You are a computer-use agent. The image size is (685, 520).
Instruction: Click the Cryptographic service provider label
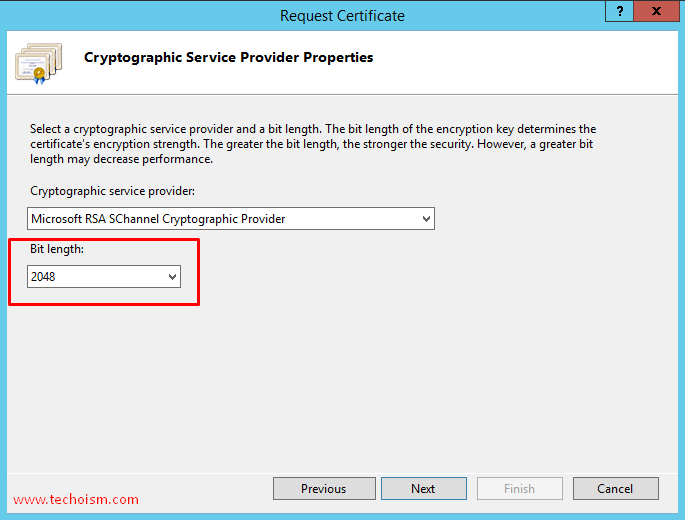coord(112,191)
